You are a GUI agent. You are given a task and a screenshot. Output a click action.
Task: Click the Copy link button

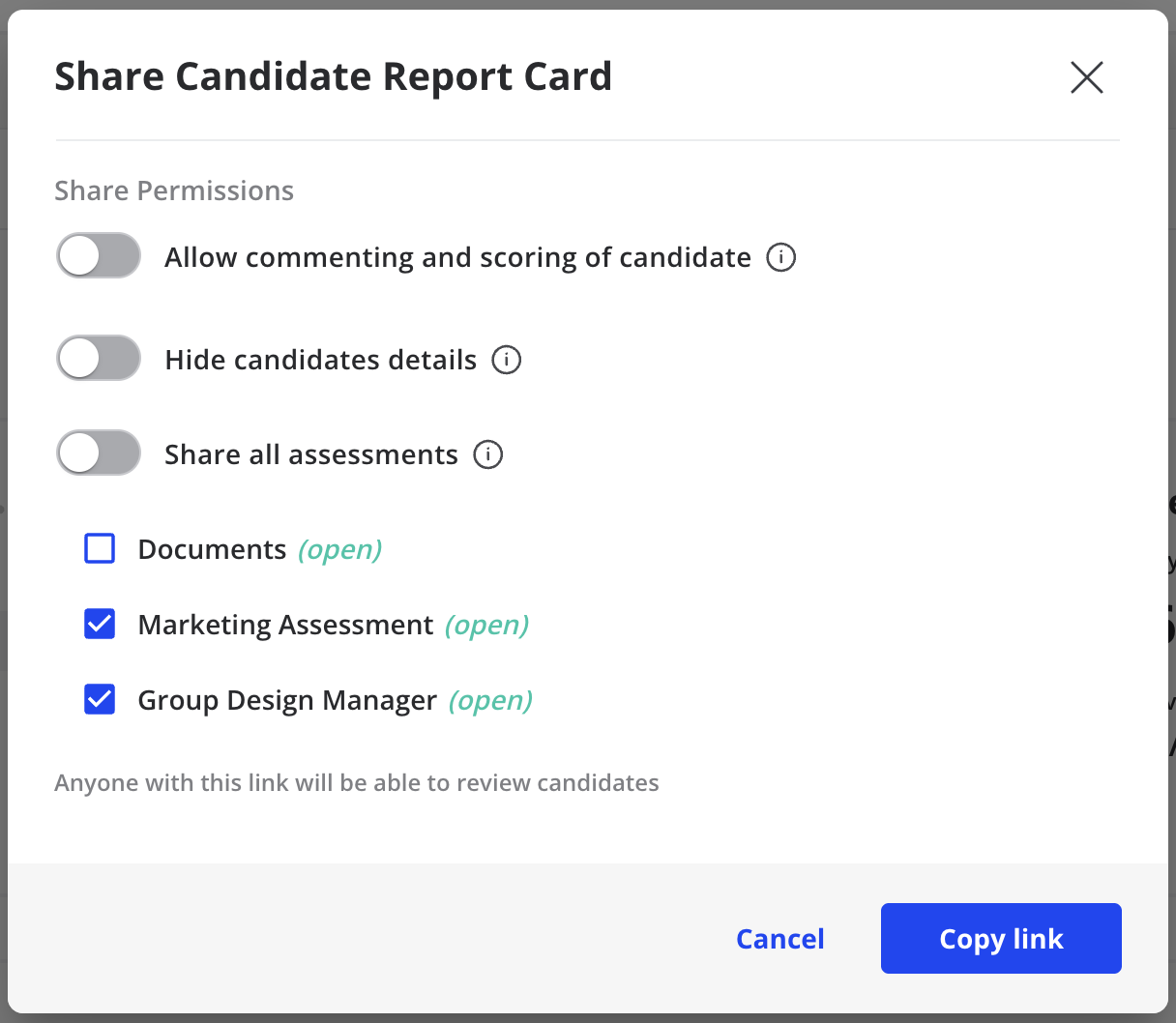1001,938
